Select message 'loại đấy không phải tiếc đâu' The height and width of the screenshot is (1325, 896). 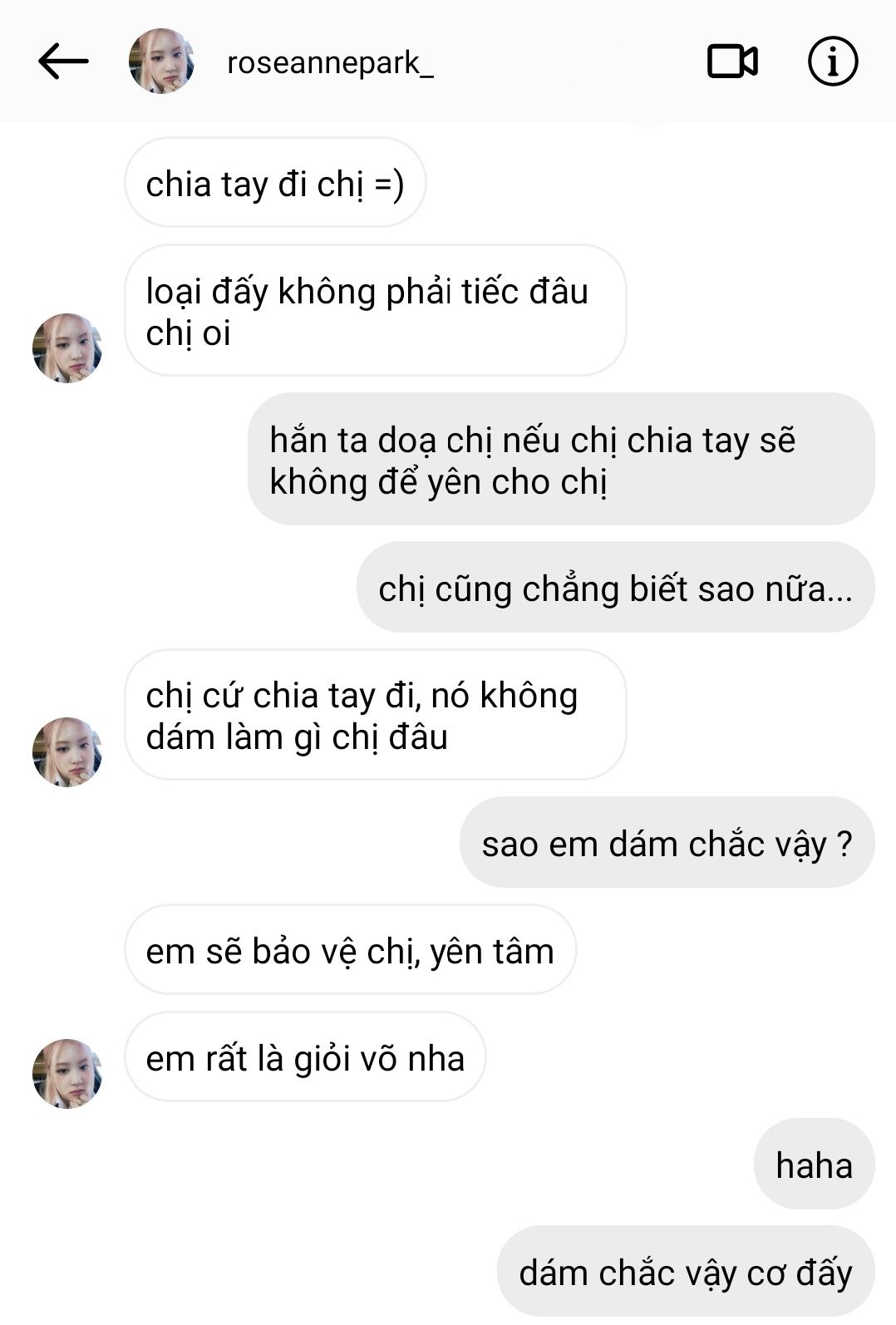[x=375, y=311]
